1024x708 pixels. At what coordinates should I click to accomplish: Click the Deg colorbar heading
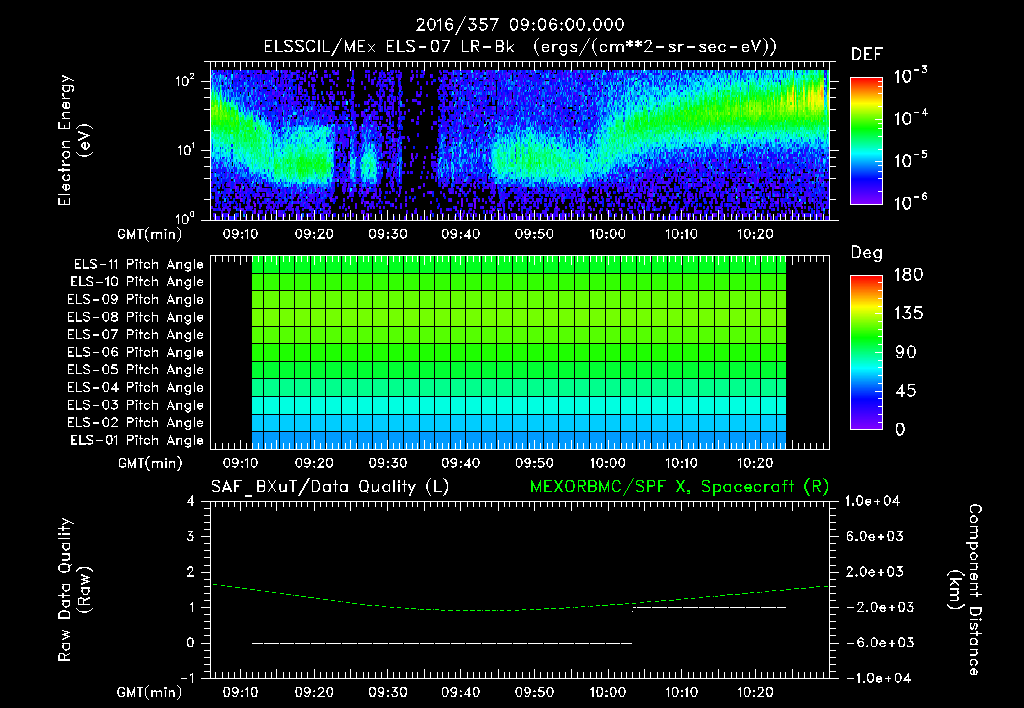[867, 253]
